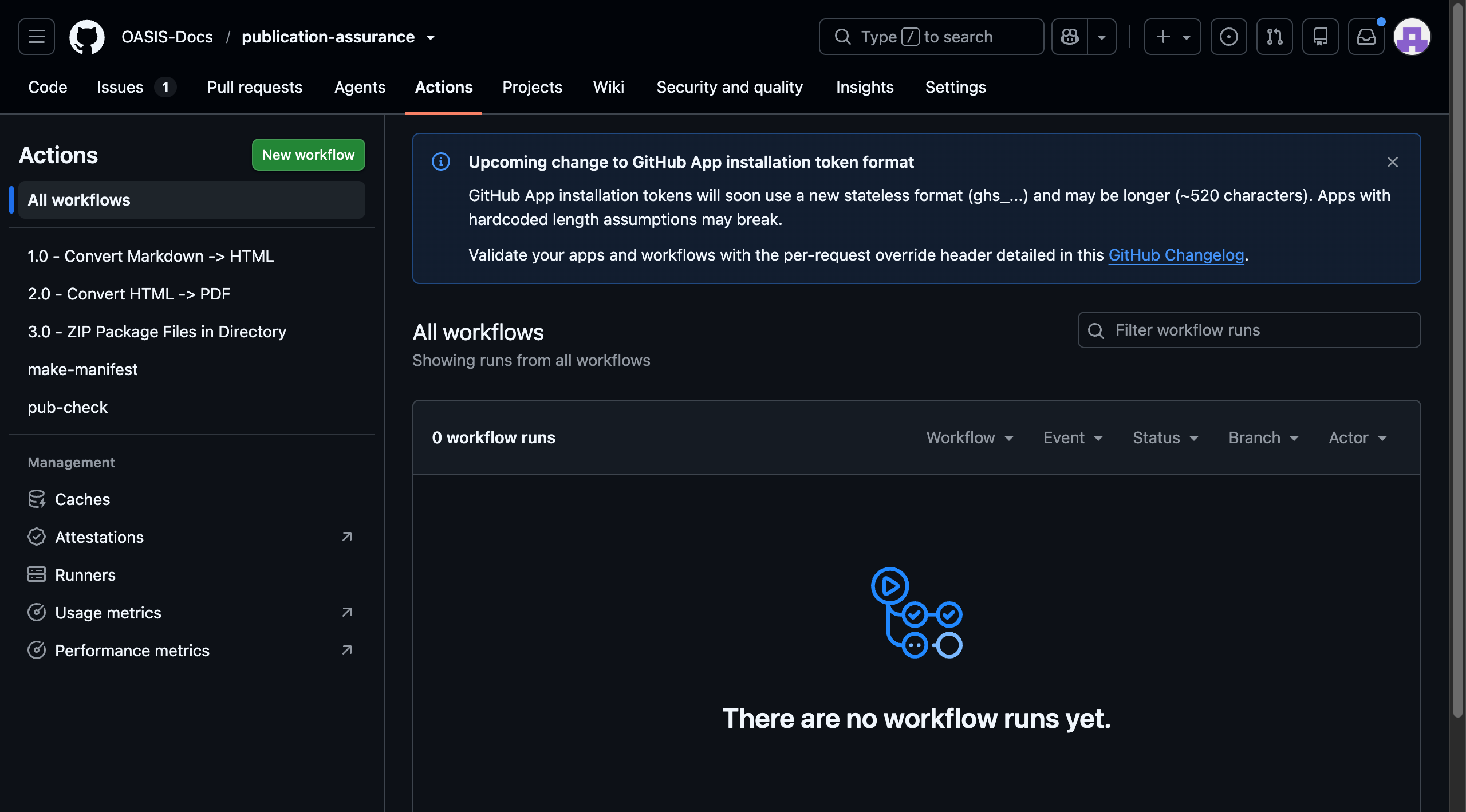Open the make-manifest workflow
1466x812 pixels.
coord(191,369)
